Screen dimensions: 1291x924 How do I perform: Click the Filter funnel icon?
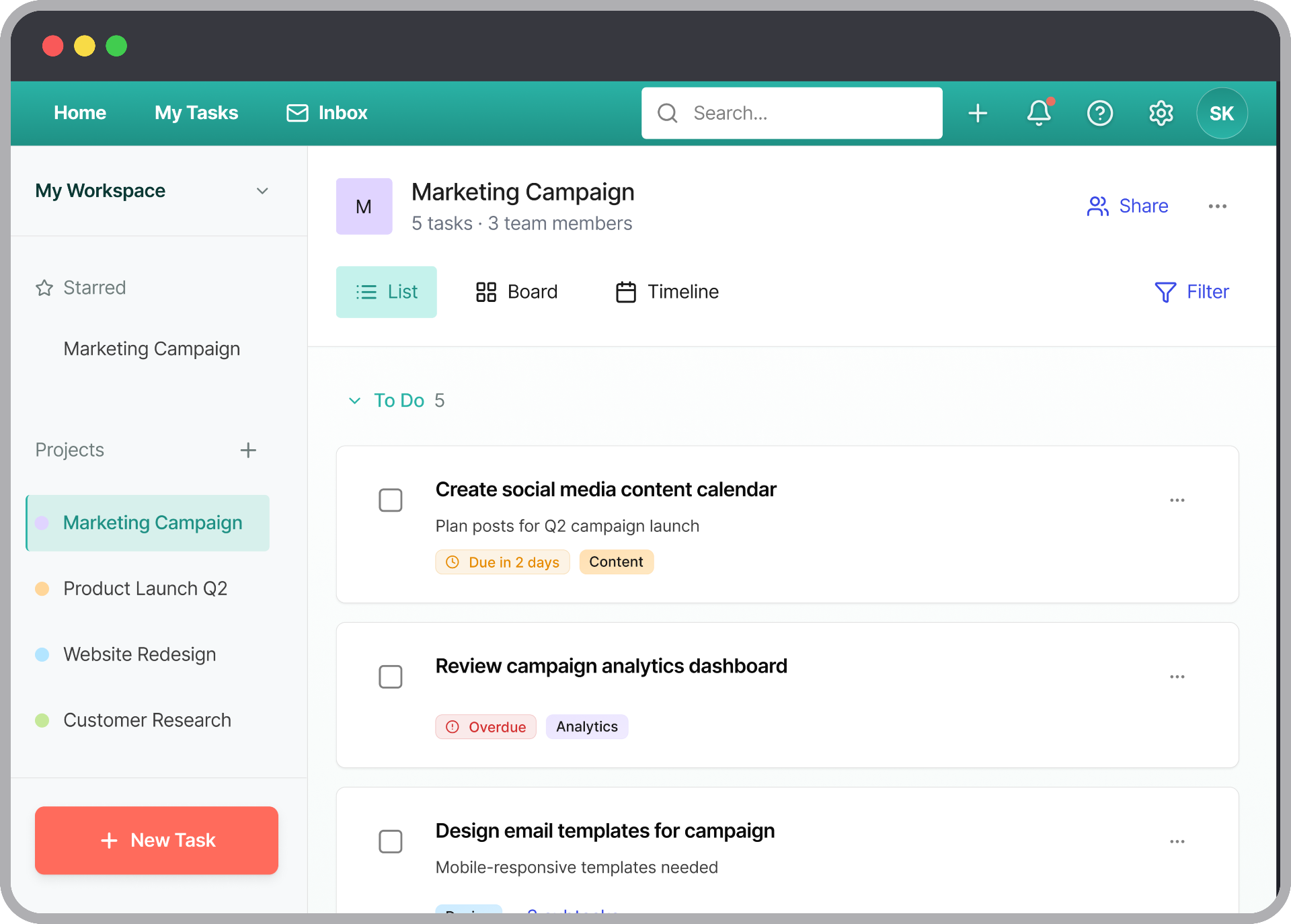point(1165,292)
